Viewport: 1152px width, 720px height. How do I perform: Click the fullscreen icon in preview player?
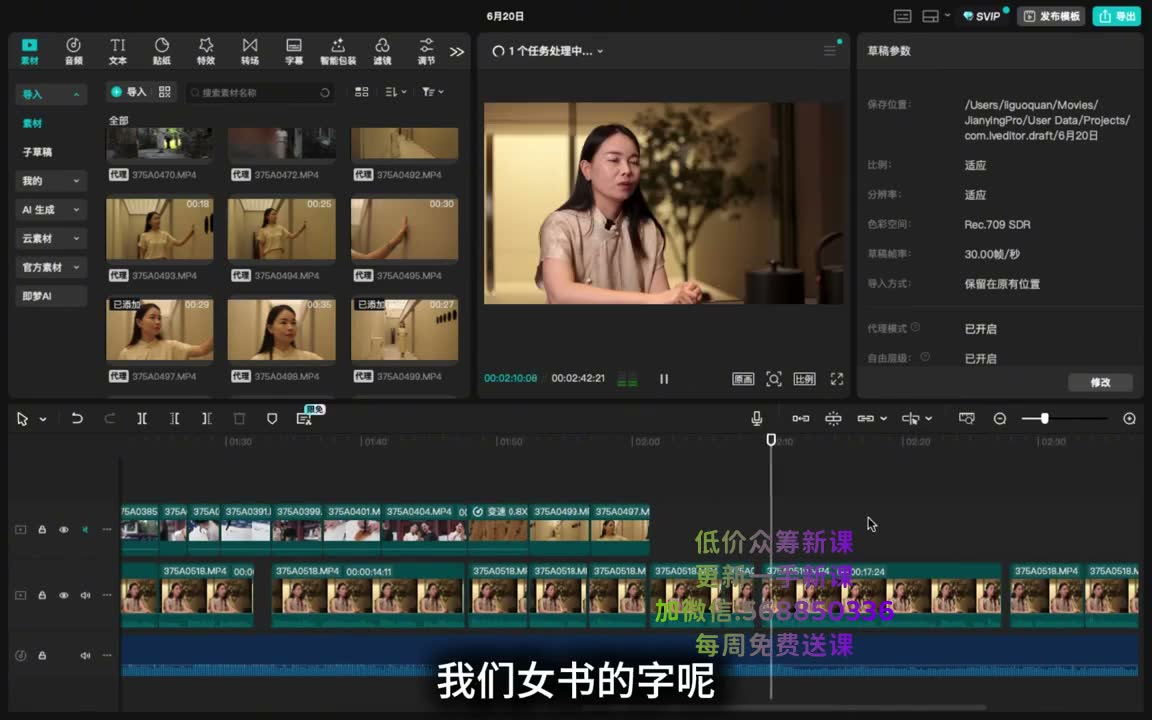(837, 378)
